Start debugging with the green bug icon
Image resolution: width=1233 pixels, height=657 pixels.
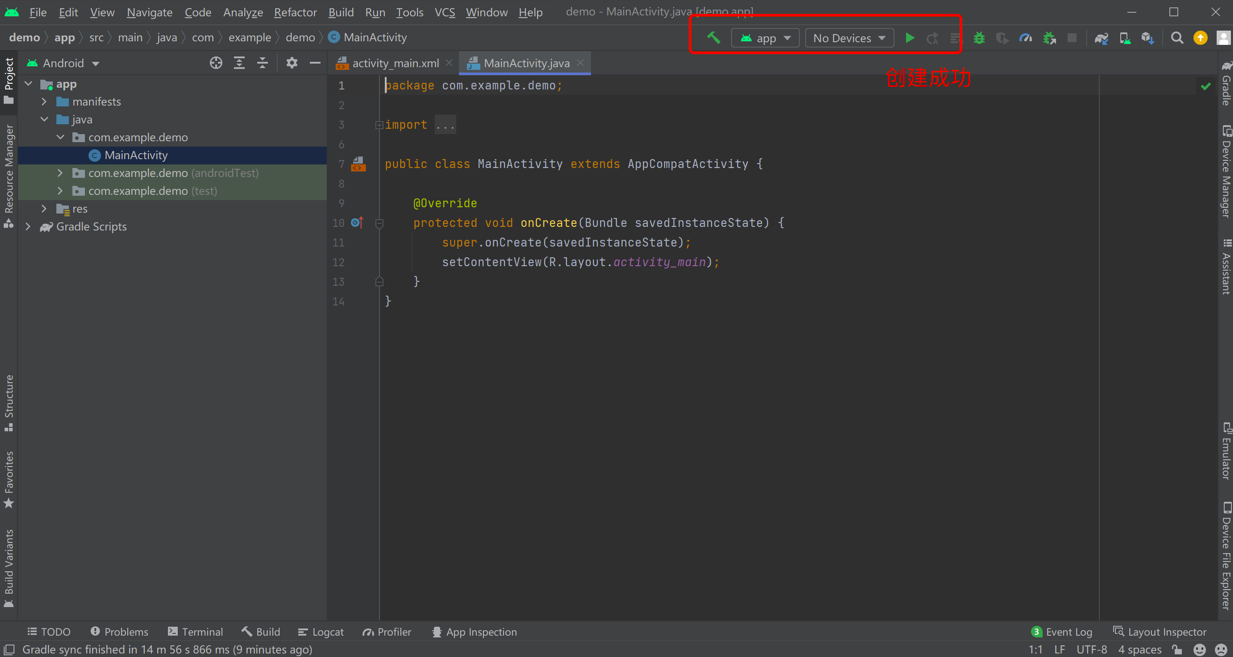point(979,38)
